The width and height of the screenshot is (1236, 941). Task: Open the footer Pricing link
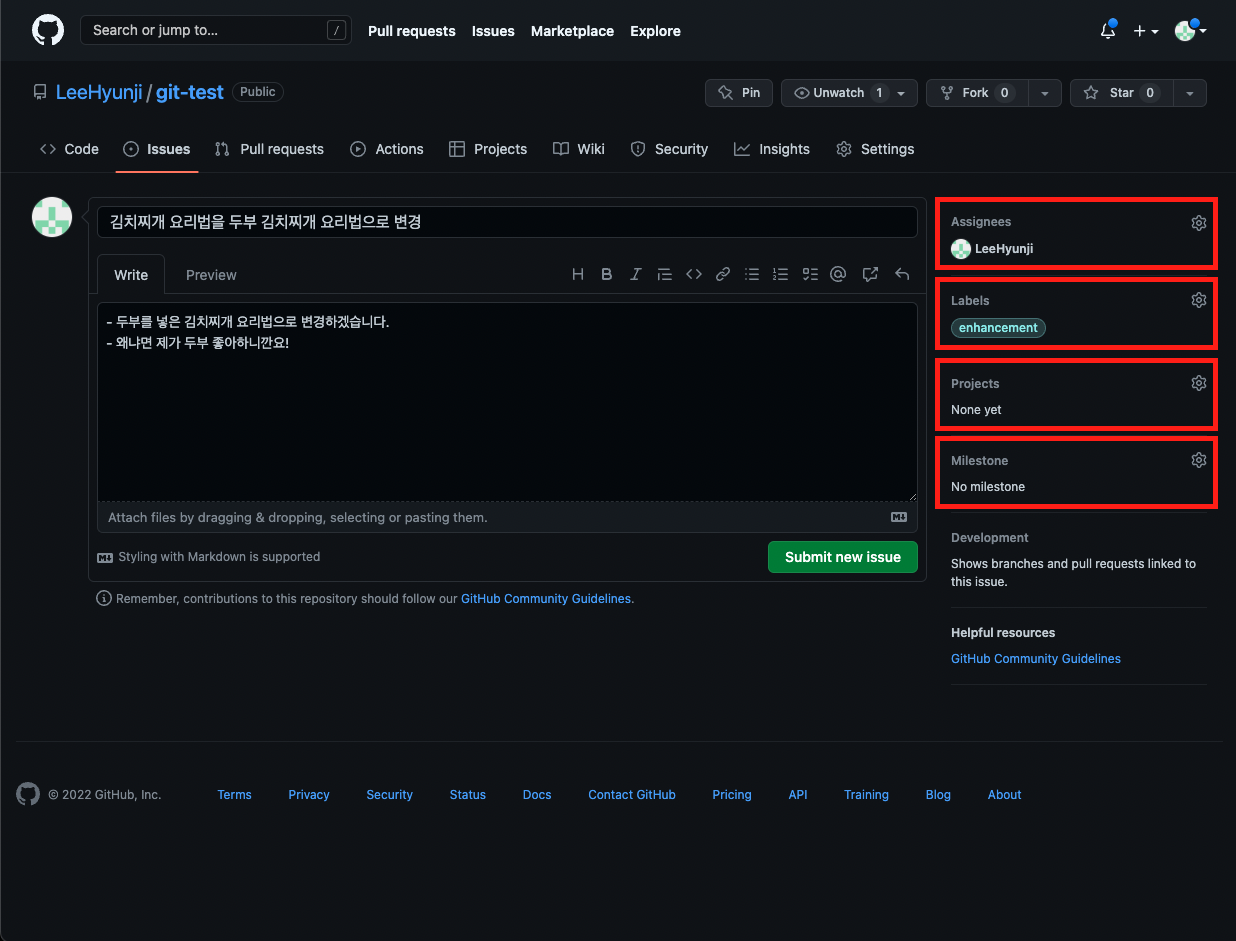pos(732,794)
